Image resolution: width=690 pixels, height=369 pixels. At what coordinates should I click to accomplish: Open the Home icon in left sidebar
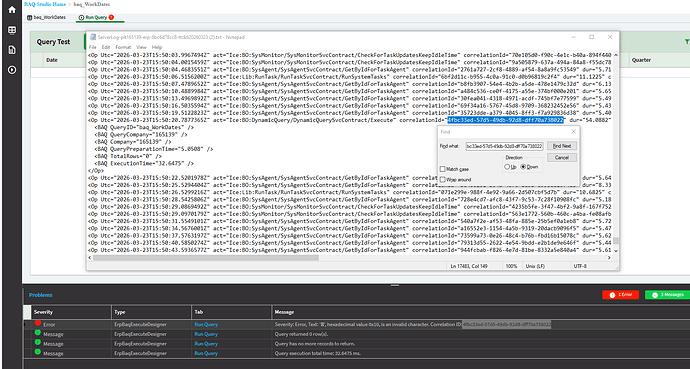pos(12,10)
